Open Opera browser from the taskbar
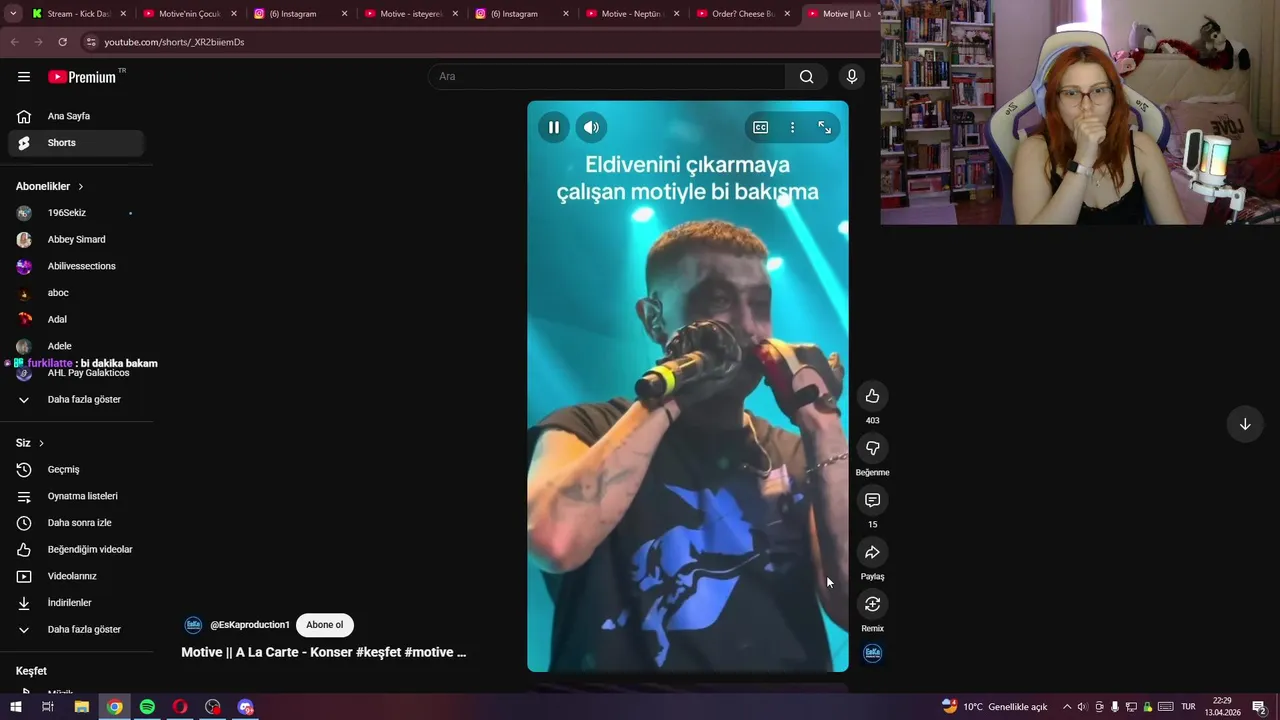 (x=180, y=707)
